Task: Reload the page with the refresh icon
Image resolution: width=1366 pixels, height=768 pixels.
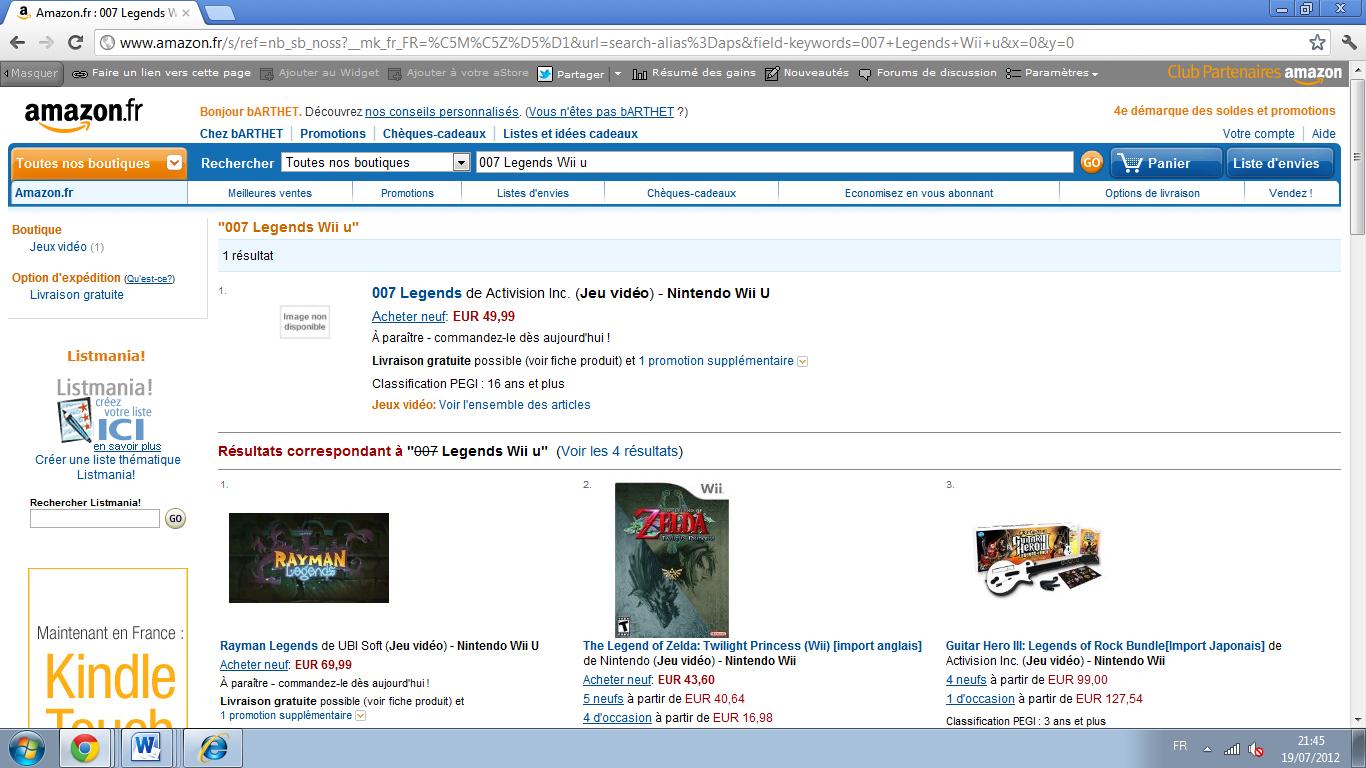Action: point(75,43)
